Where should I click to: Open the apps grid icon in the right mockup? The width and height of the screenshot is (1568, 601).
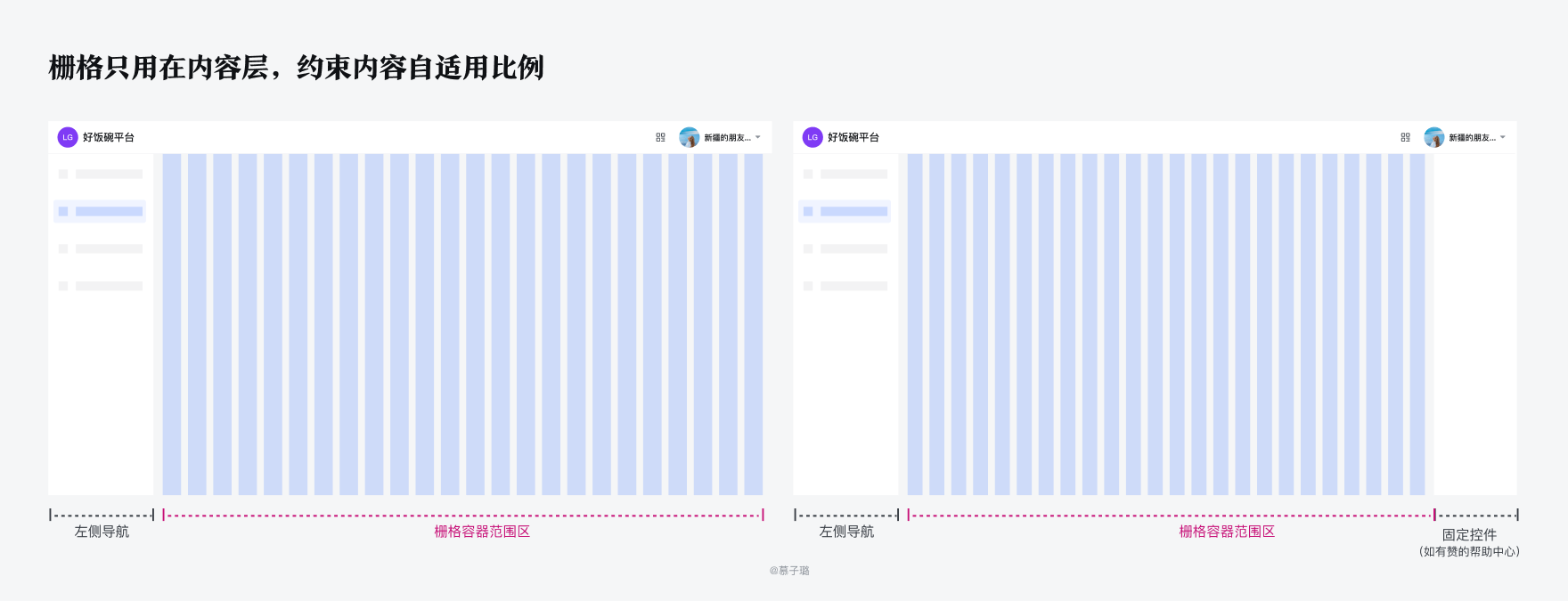click(1405, 137)
